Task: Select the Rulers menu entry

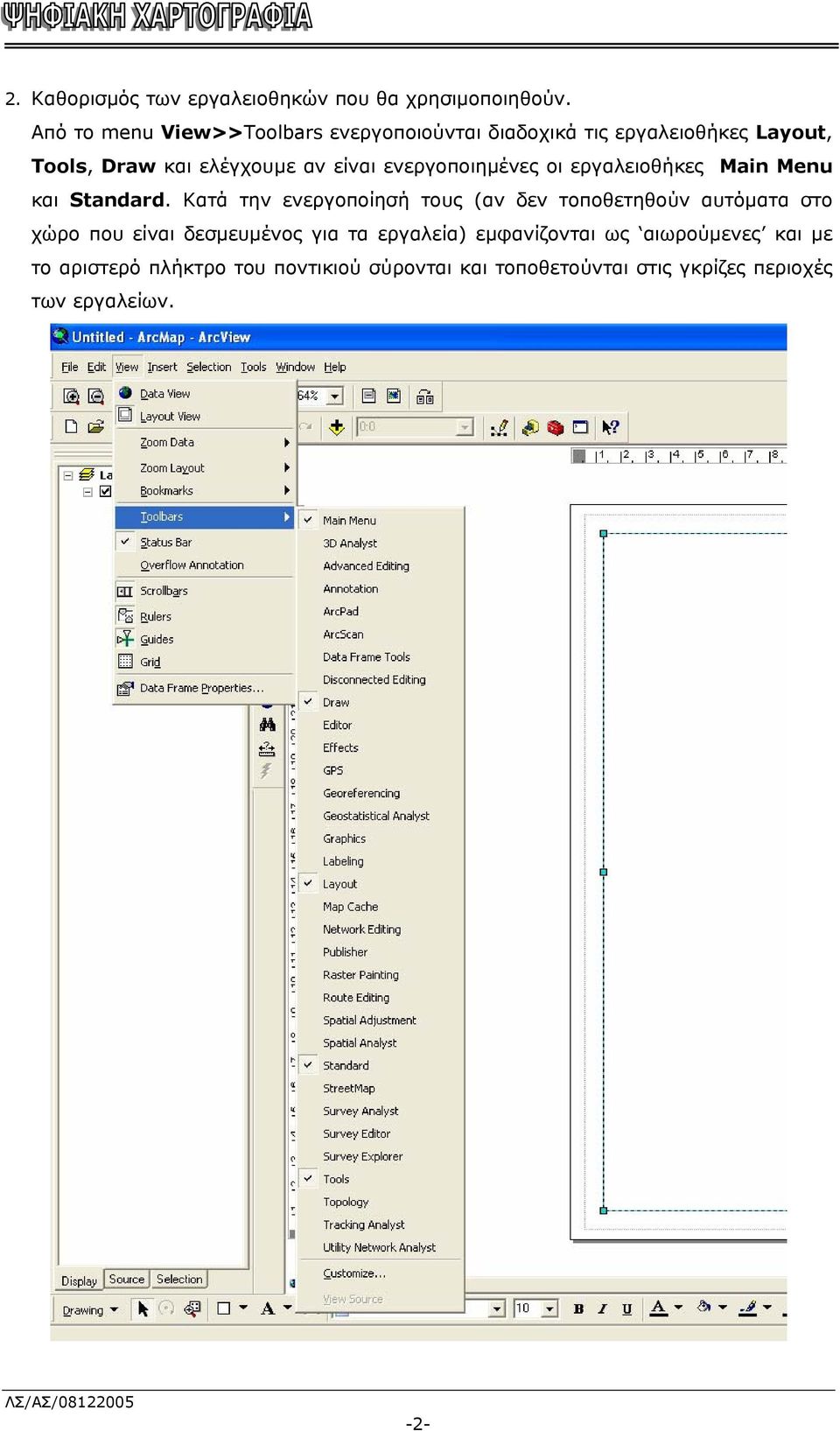Action: coord(204,616)
